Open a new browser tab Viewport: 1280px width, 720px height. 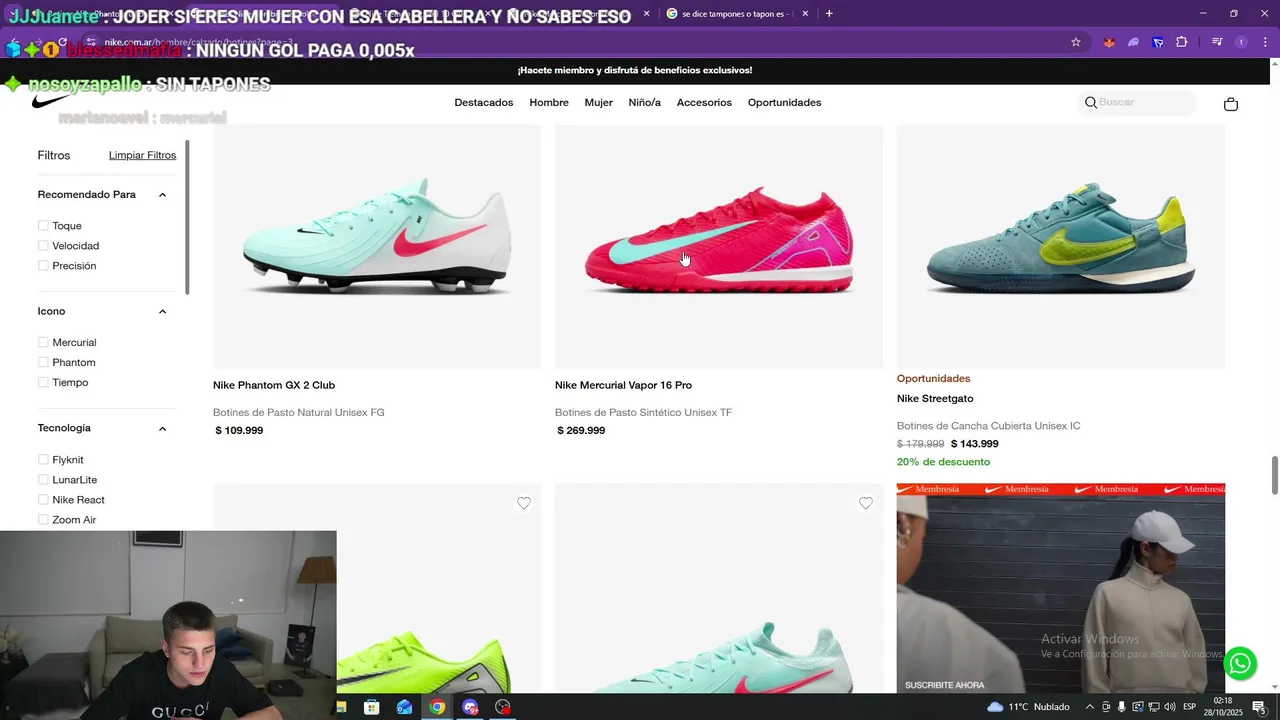coord(829,14)
